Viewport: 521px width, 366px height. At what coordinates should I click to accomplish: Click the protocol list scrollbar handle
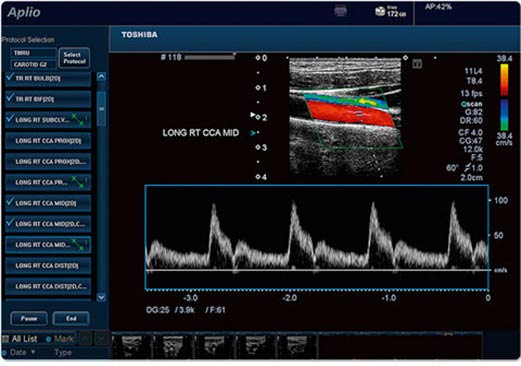point(101,109)
